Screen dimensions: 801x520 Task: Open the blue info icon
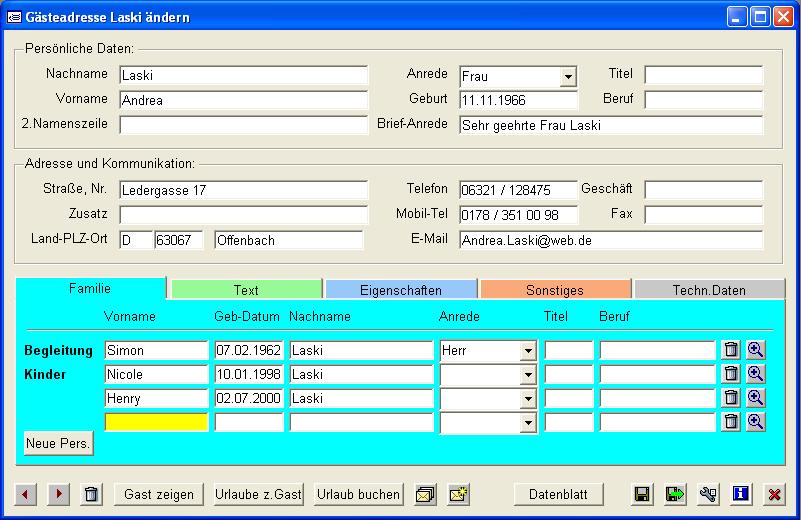[741, 494]
